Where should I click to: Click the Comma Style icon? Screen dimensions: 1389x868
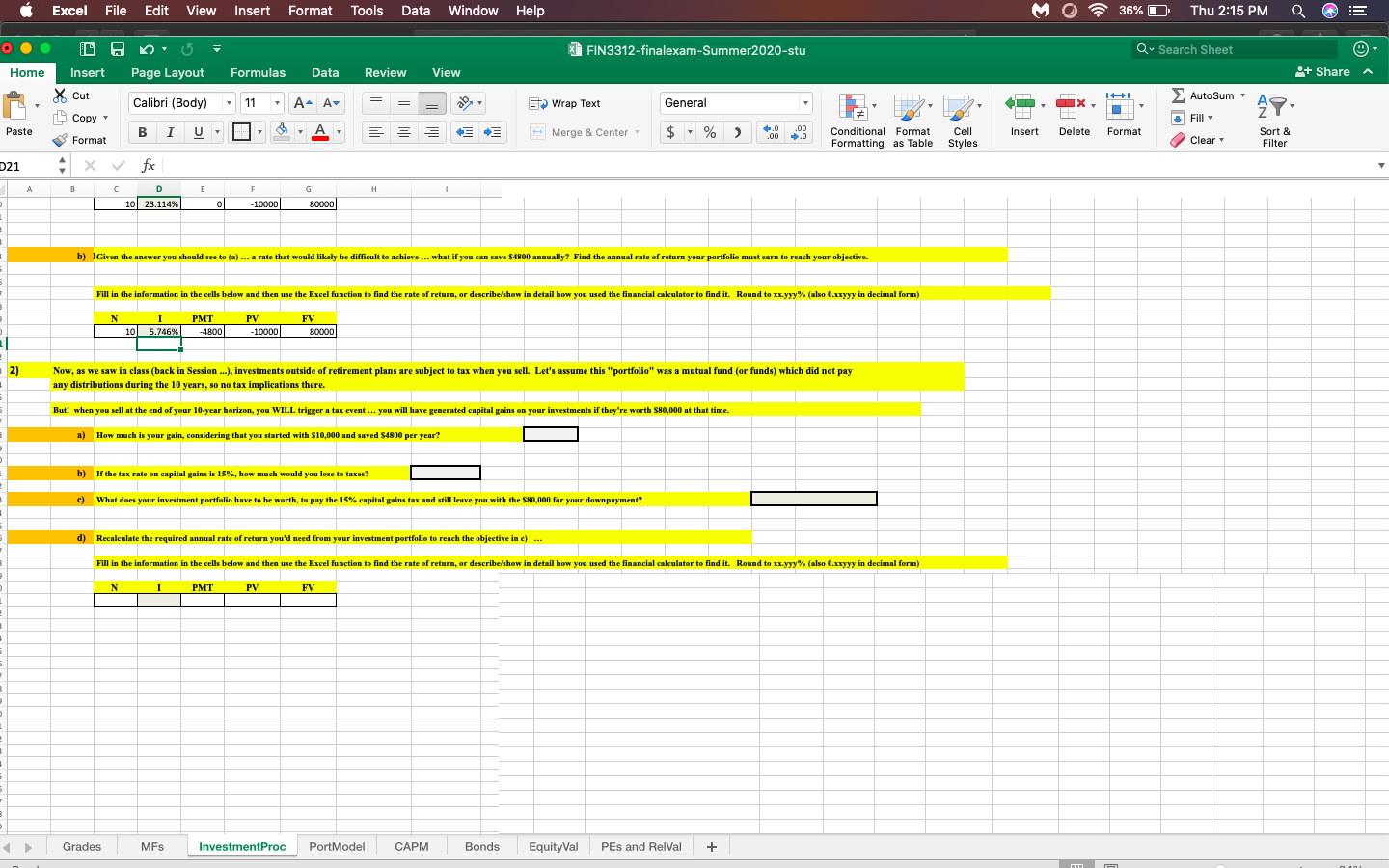[737, 132]
